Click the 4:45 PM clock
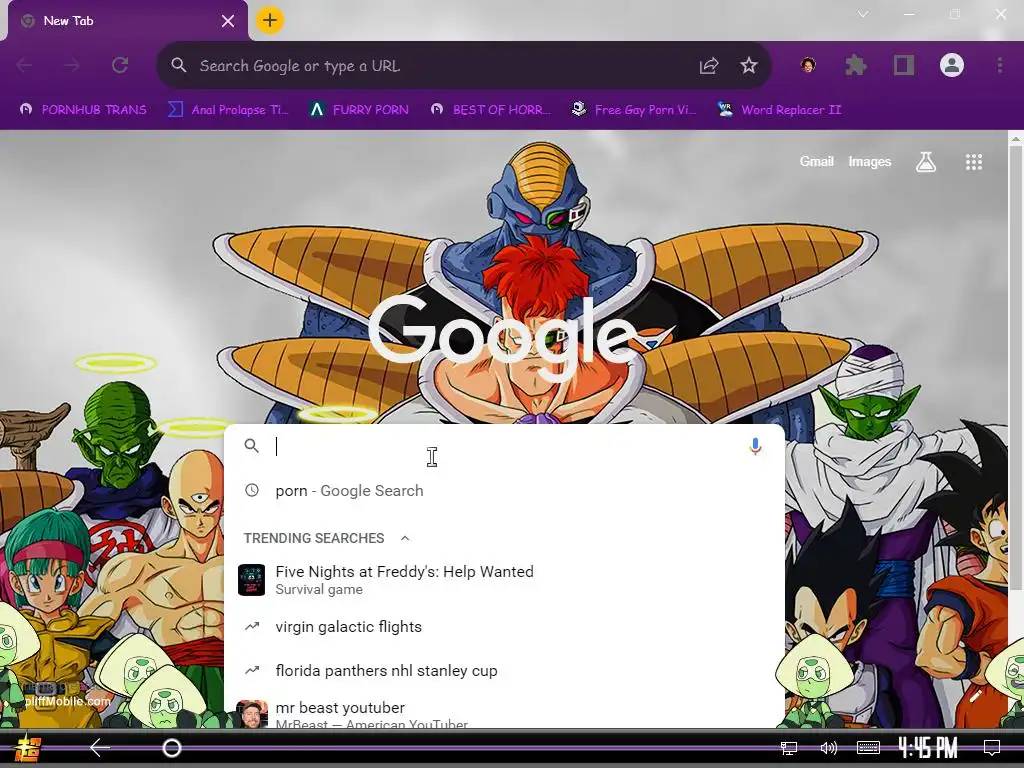1024x768 pixels. point(928,748)
